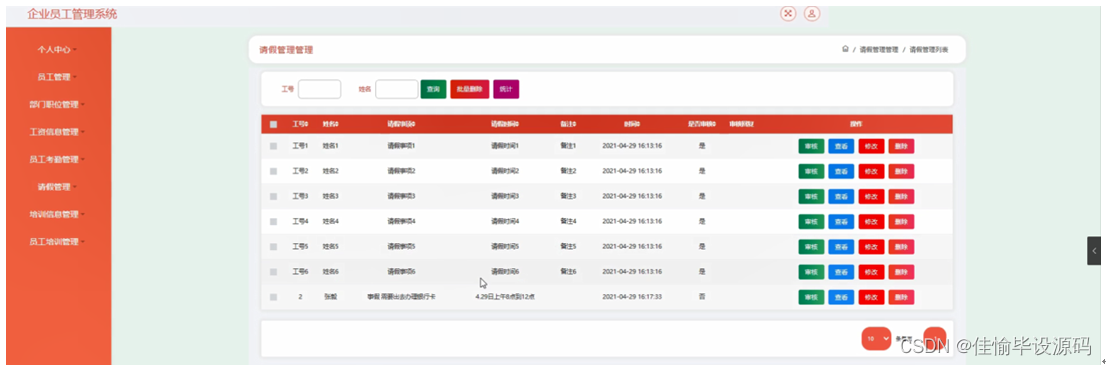Sort table by 姓名 column header
1106x365 pixels.
pyautogui.click(x=331, y=124)
